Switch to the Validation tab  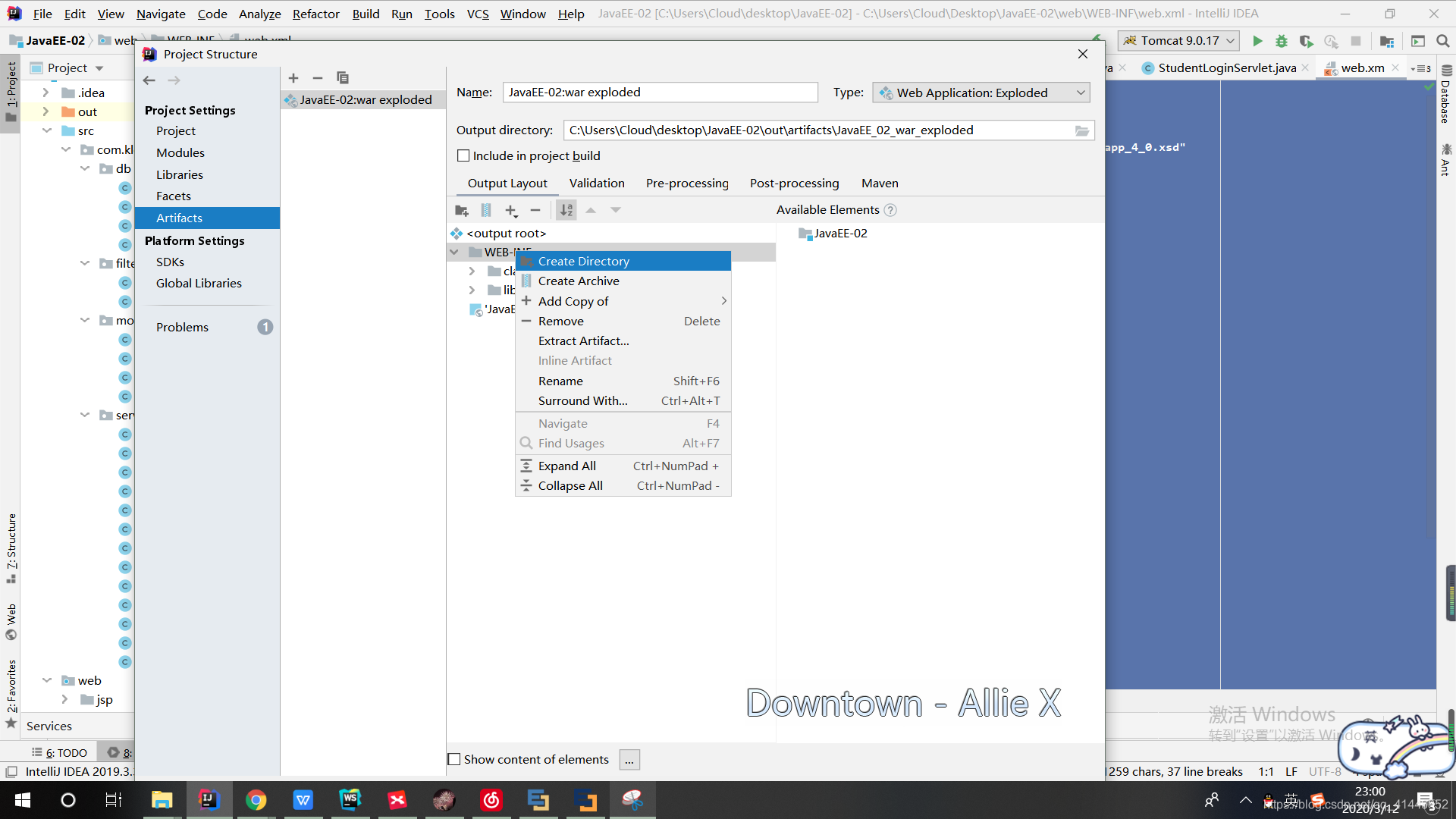[597, 183]
